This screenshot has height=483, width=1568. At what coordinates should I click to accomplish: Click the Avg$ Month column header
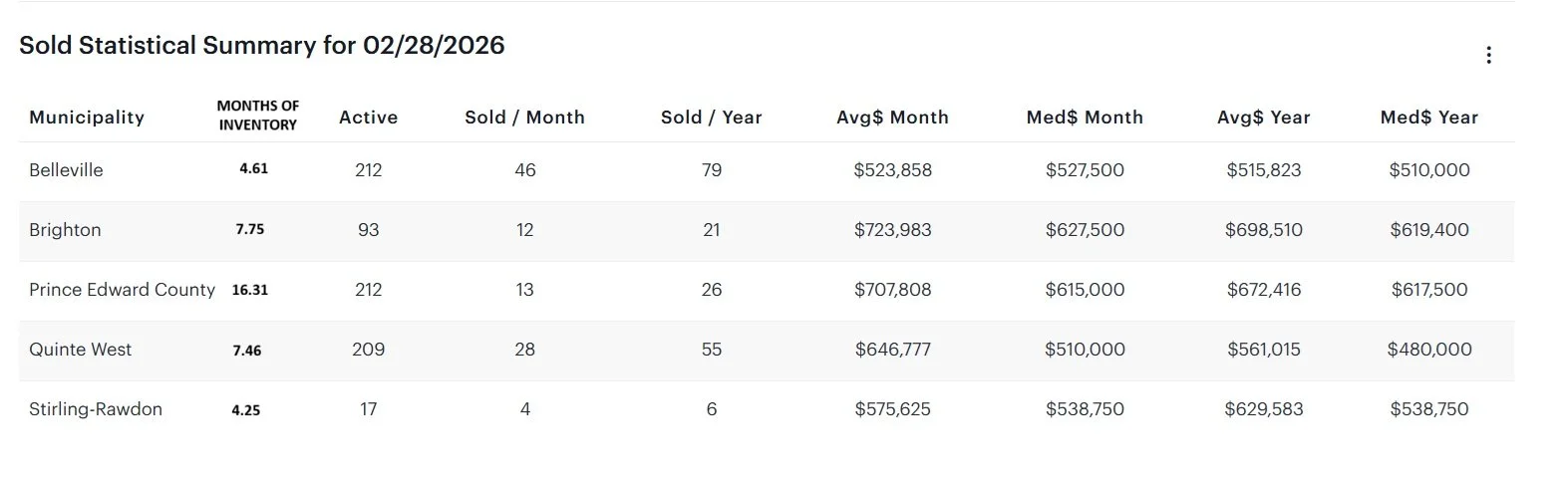(x=892, y=118)
